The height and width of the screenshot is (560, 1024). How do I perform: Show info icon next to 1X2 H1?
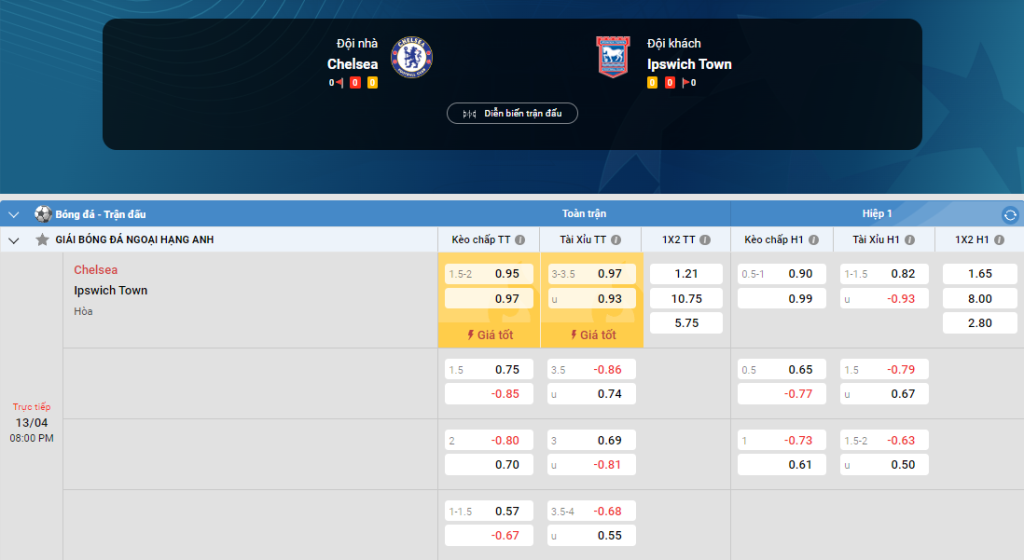(999, 240)
